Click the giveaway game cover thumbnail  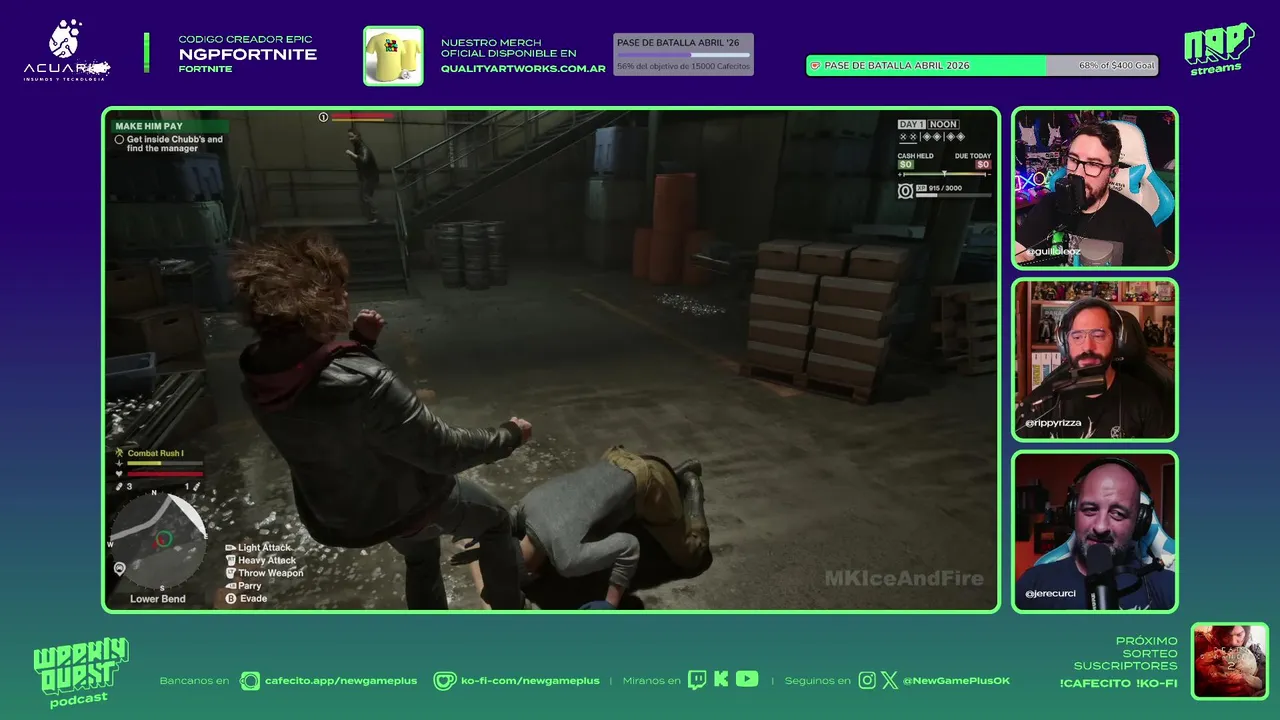(x=1230, y=661)
